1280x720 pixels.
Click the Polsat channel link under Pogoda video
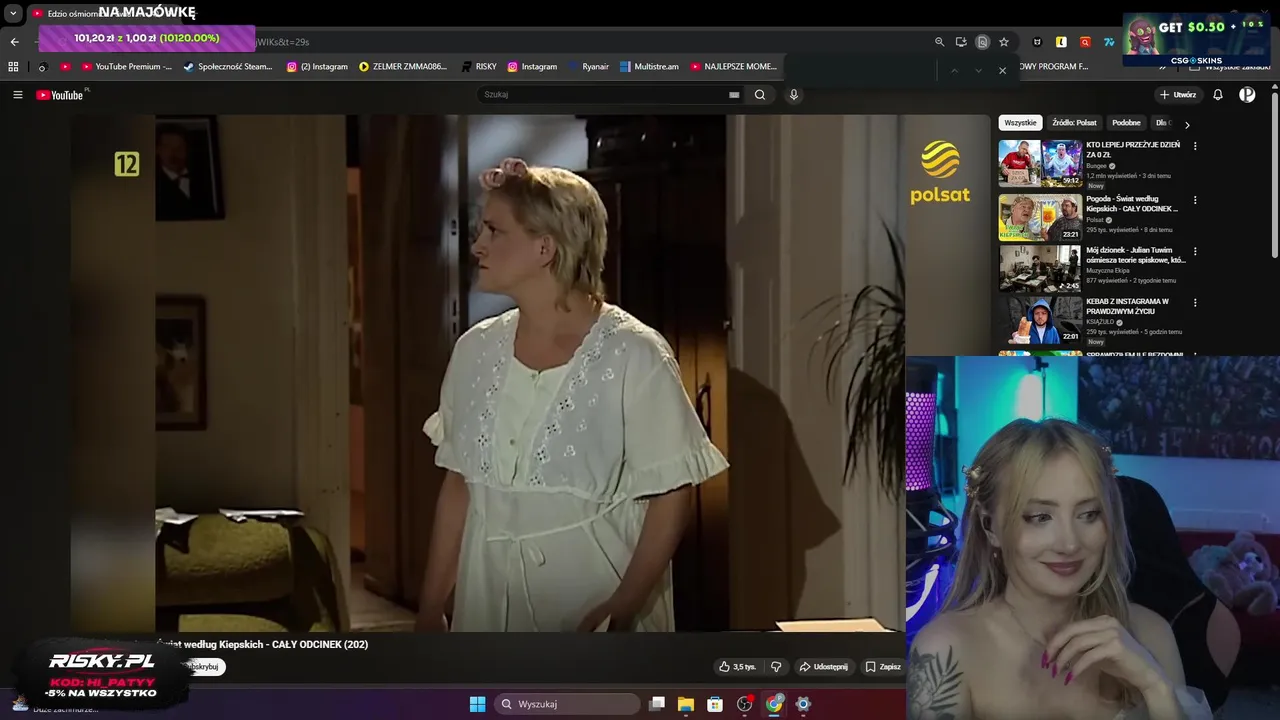coord(1095,220)
